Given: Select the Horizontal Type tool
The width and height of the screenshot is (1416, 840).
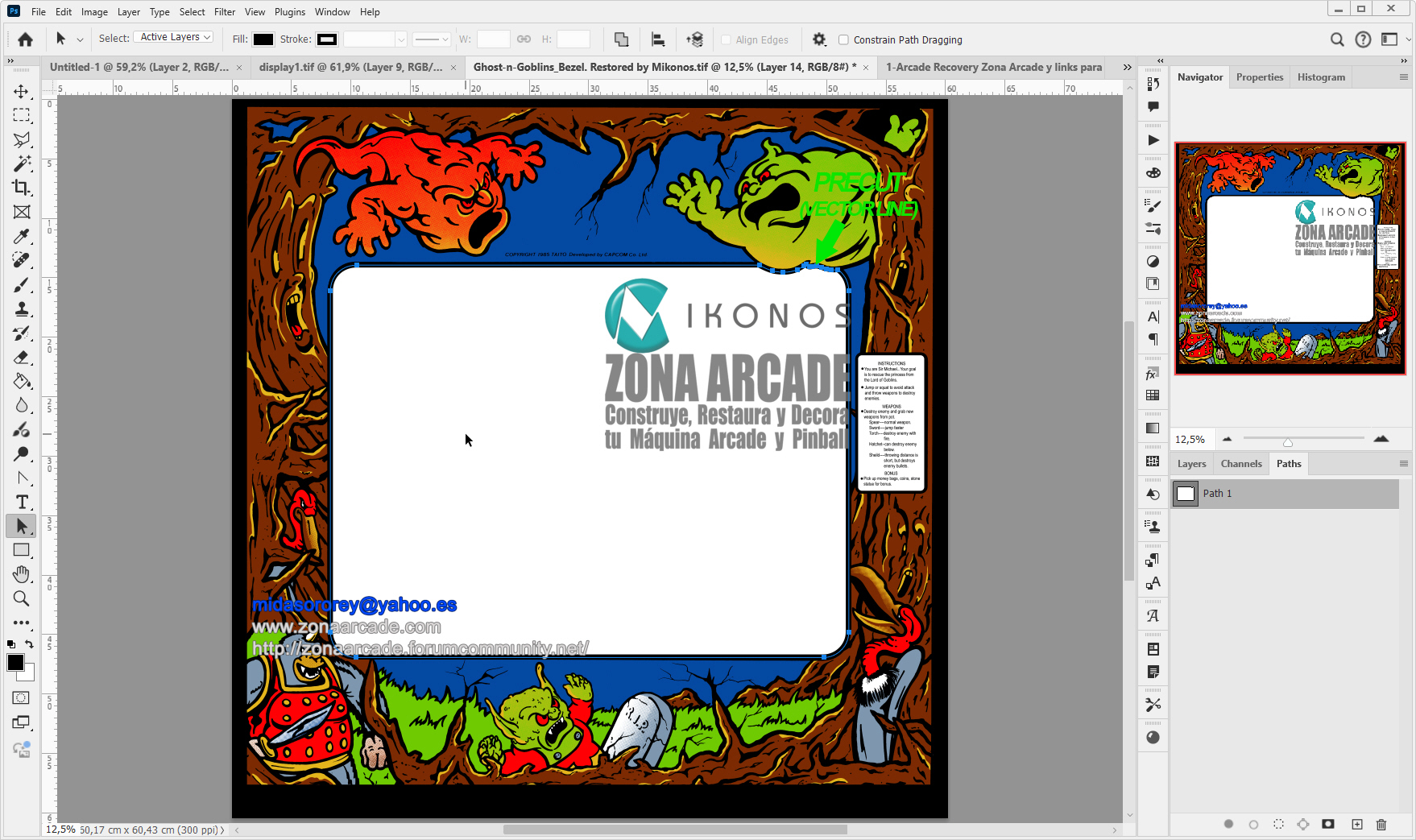Looking at the screenshot, I should (22, 502).
